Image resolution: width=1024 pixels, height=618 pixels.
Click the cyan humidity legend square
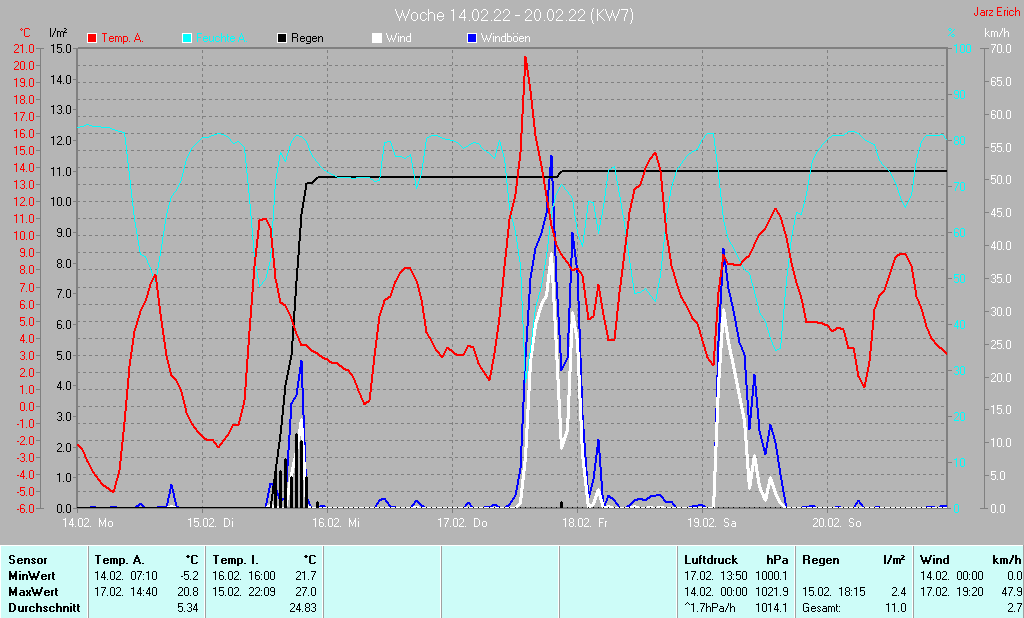tap(187, 38)
